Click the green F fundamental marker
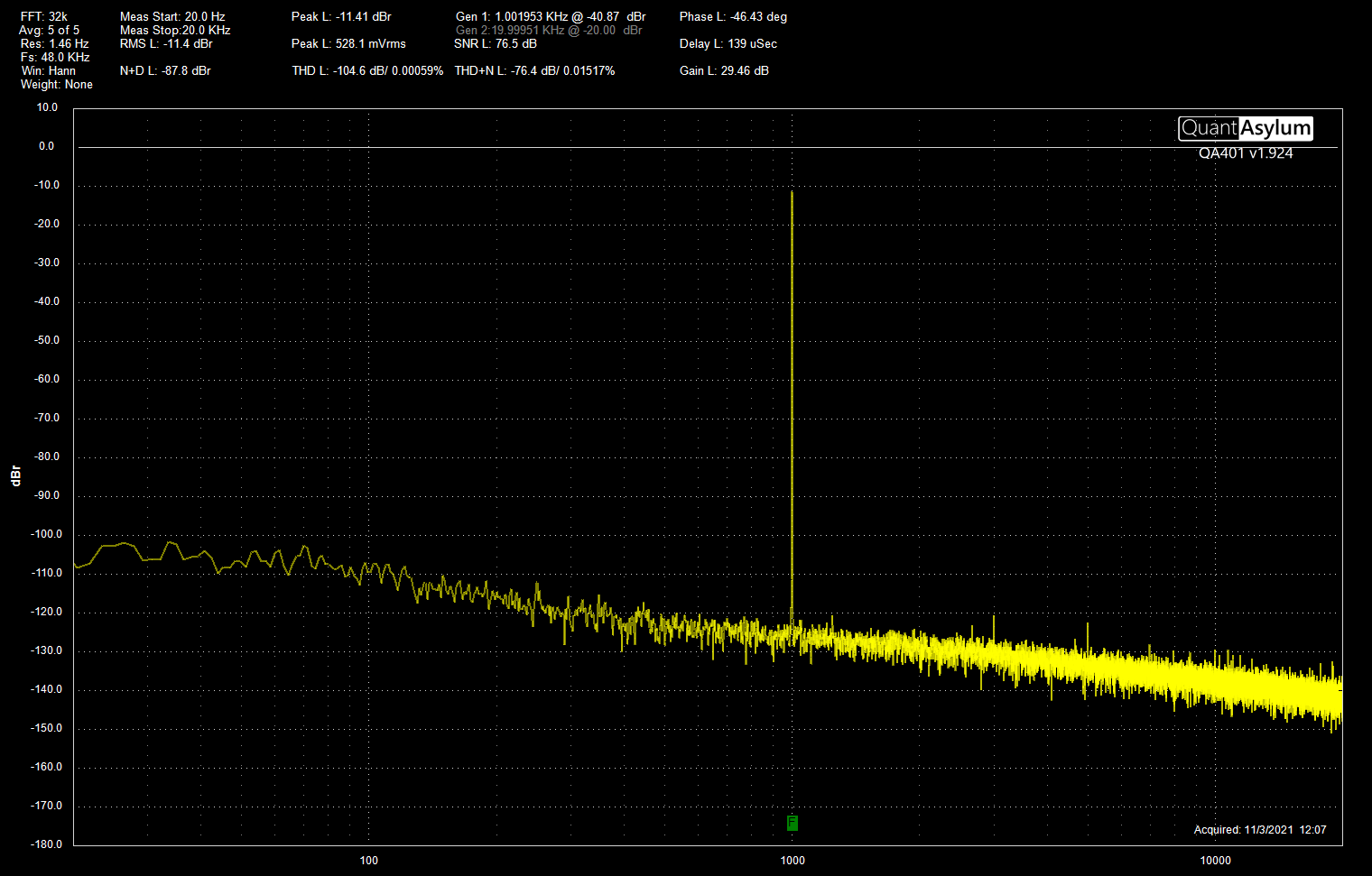Image resolution: width=1372 pixels, height=876 pixels. click(792, 823)
